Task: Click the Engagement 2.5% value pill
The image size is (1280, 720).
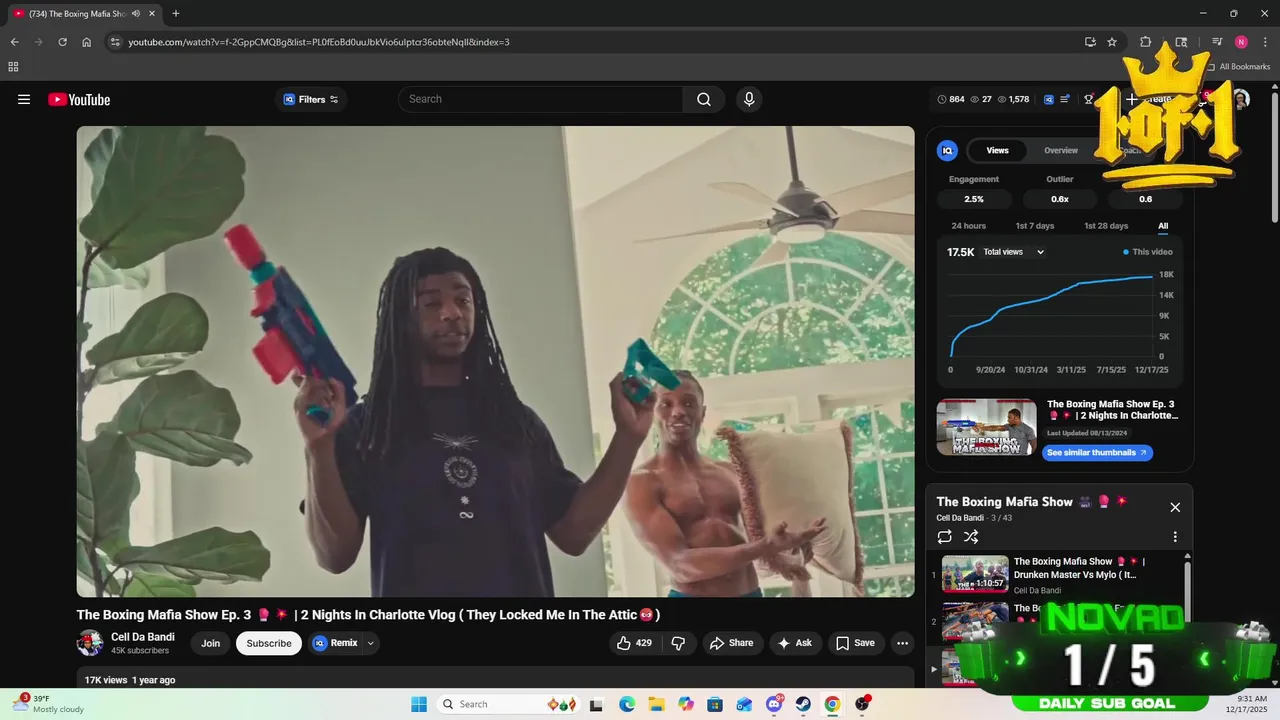Action: (974, 199)
